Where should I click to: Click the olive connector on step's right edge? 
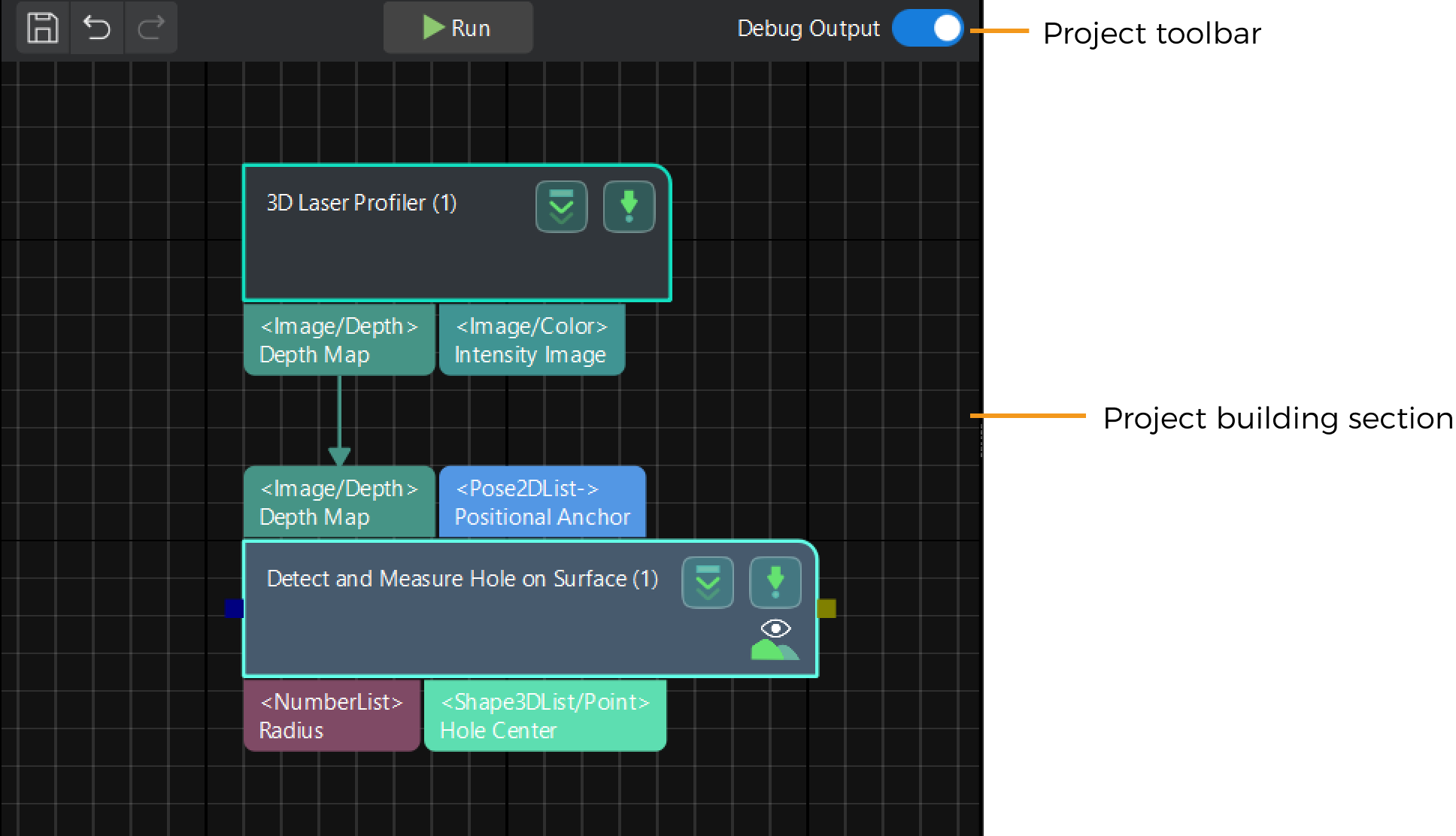tap(827, 608)
